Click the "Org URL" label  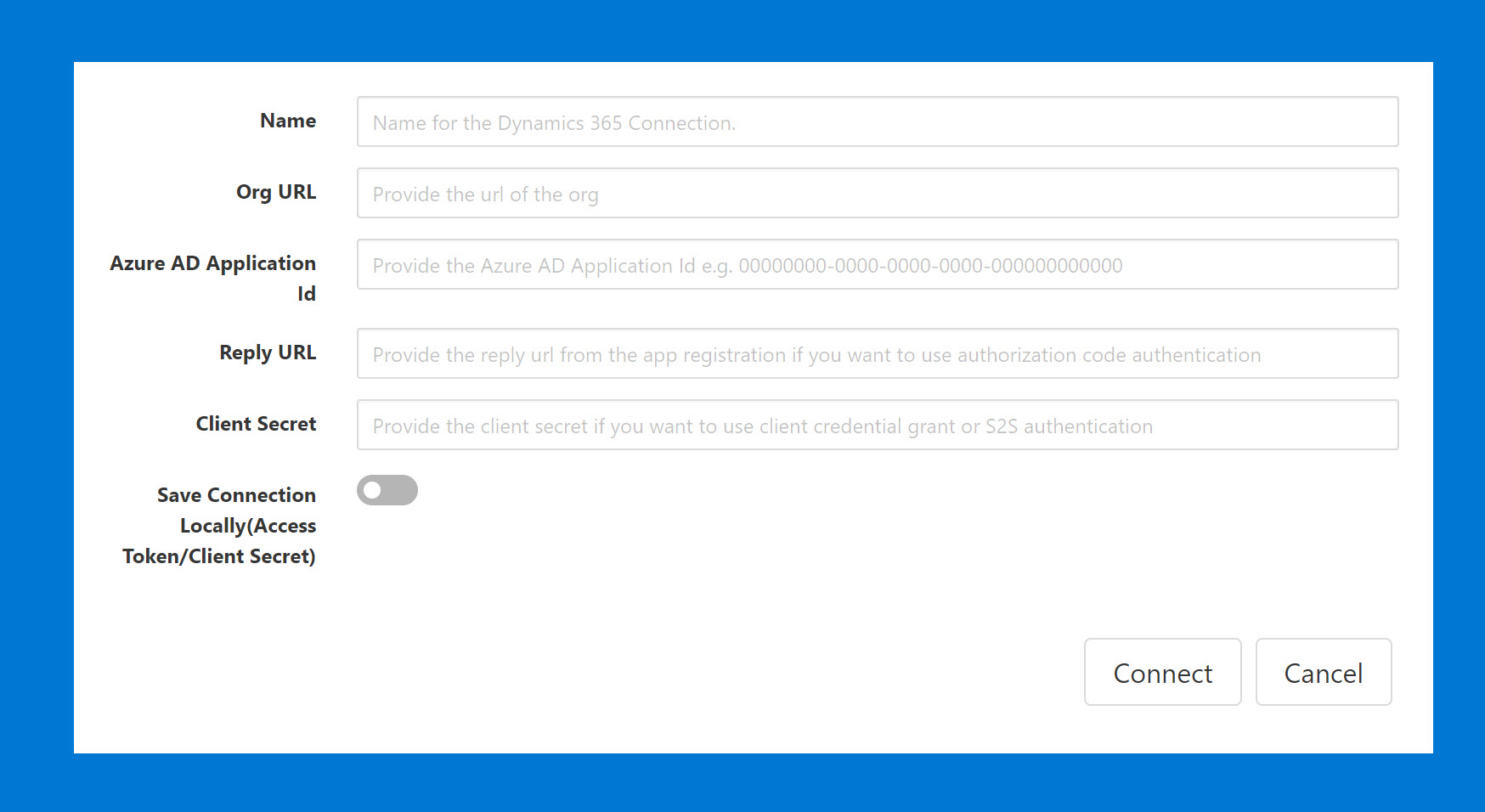pyautogui.click(x=276, y=192)
